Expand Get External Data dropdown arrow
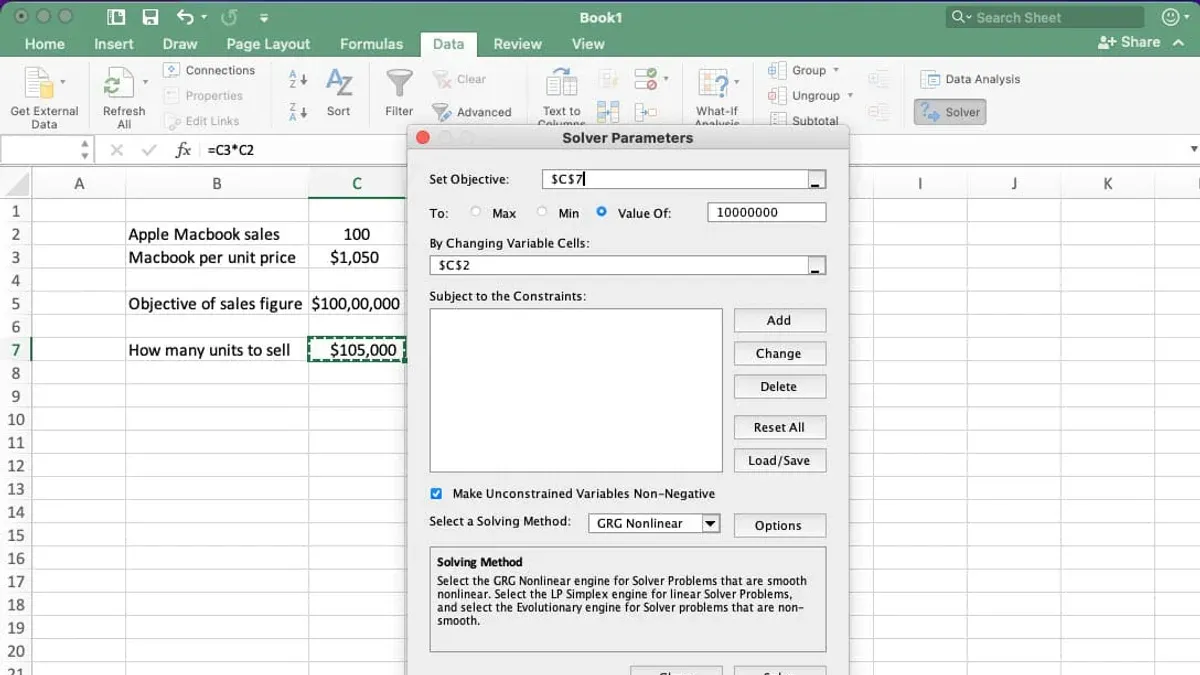 (63, 81)
